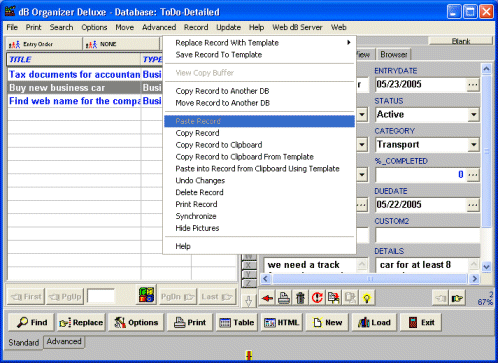Click the greyed First navigation button
The height and width of the screenshot is (363, 498).
[x=26, y=296]
